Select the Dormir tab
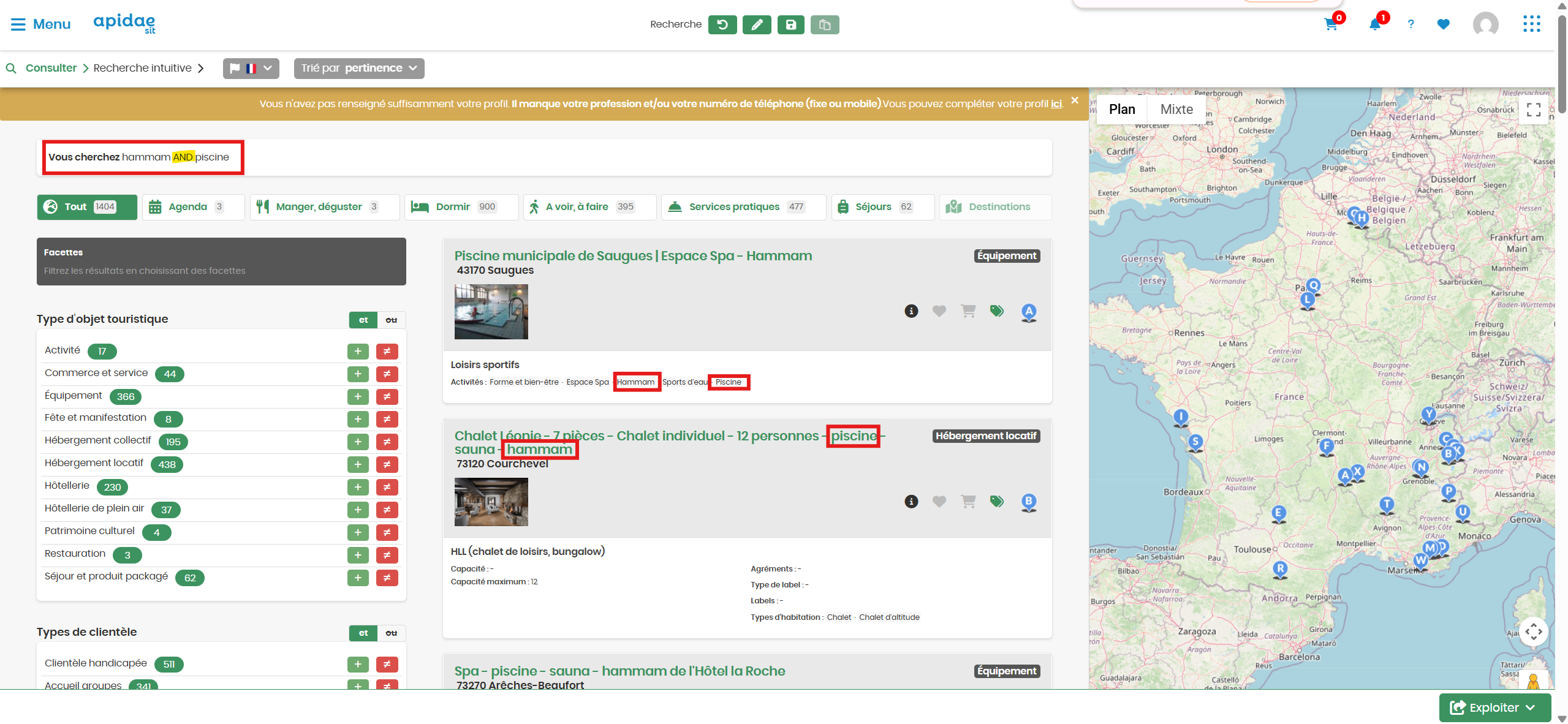Viewport: 1568px width, 724px height. click(x=461, y=207)
